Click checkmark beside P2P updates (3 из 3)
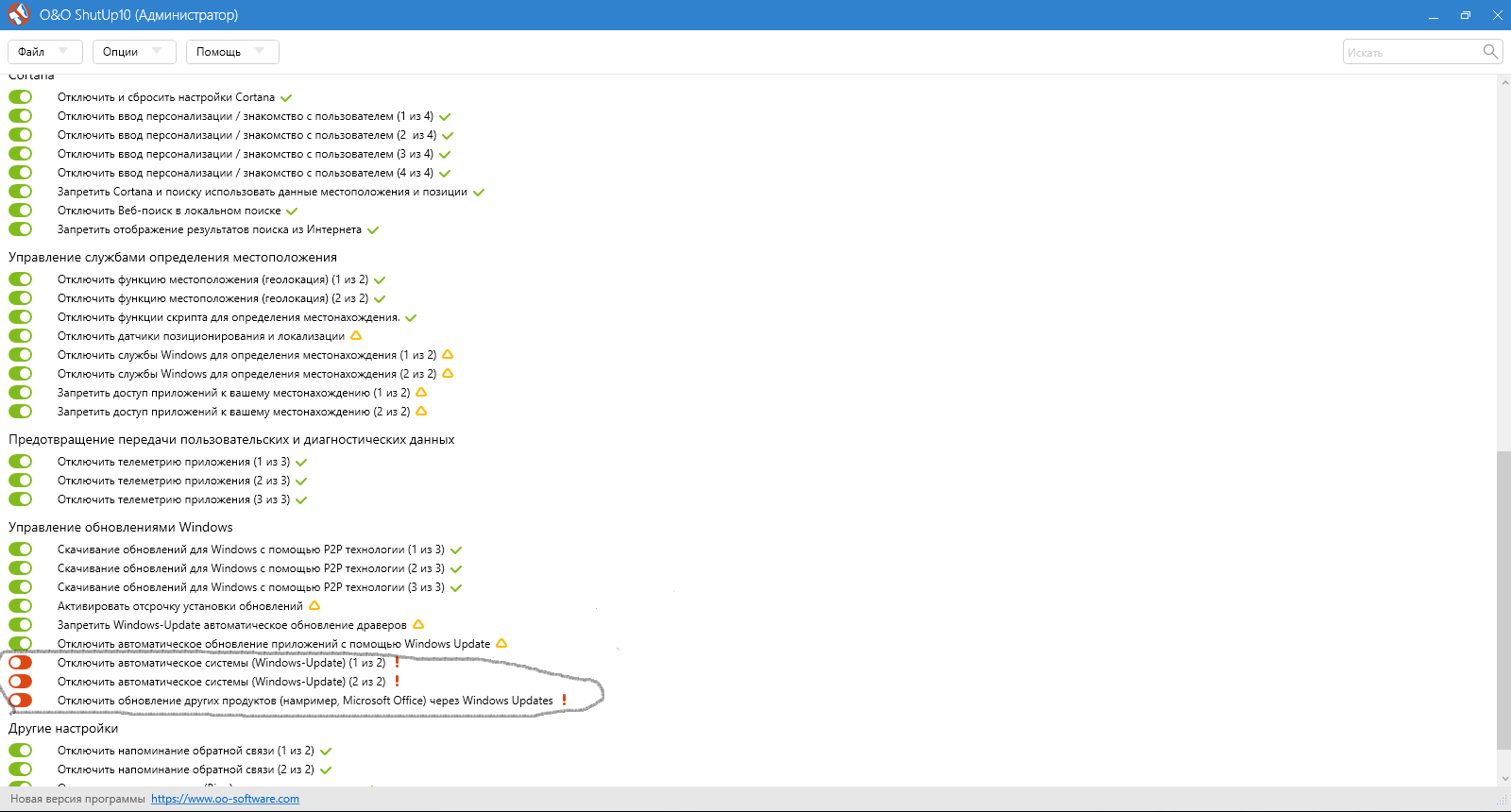 (456, 587)
